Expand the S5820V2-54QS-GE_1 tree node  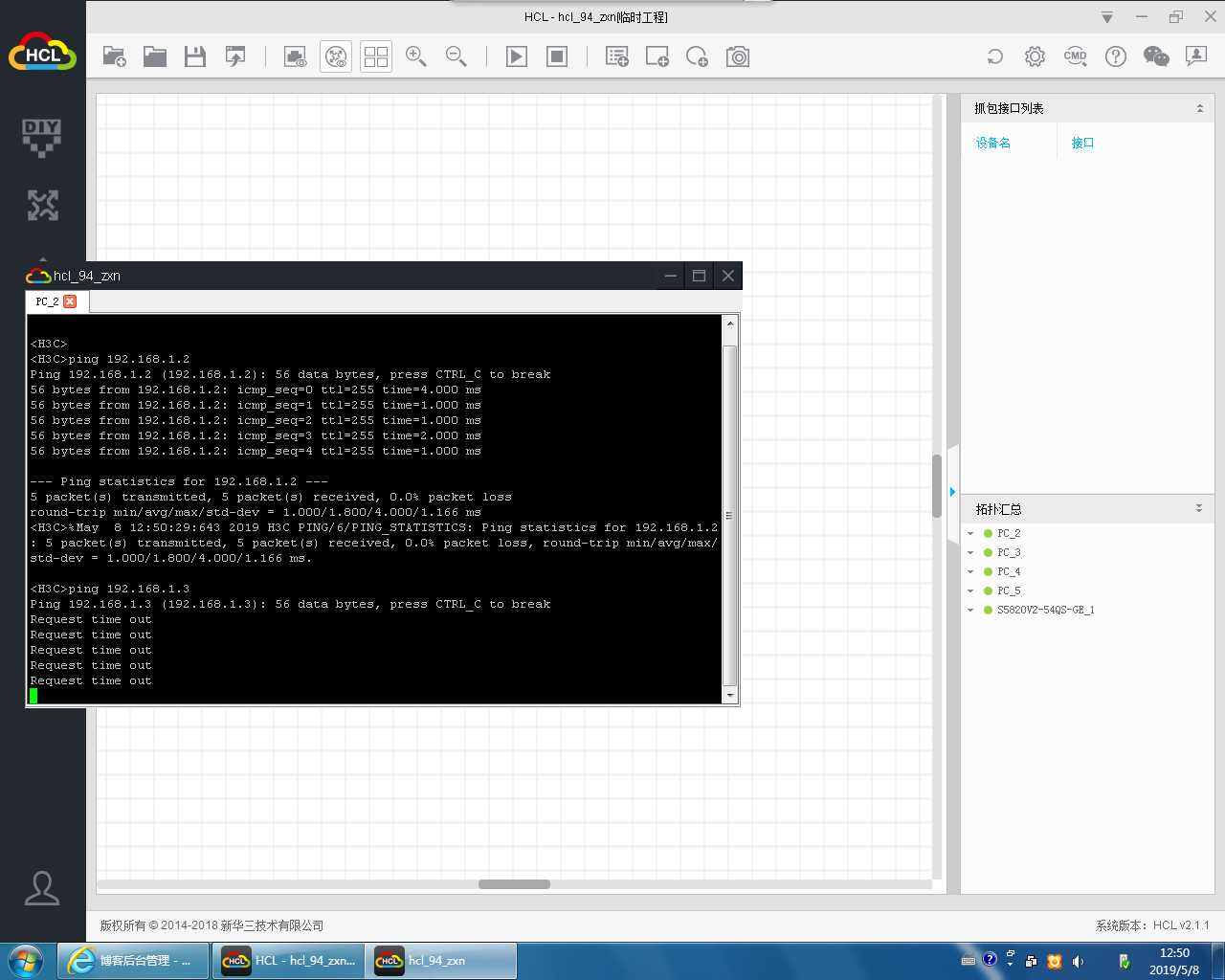pyautogui.click(x=970, y=611)
